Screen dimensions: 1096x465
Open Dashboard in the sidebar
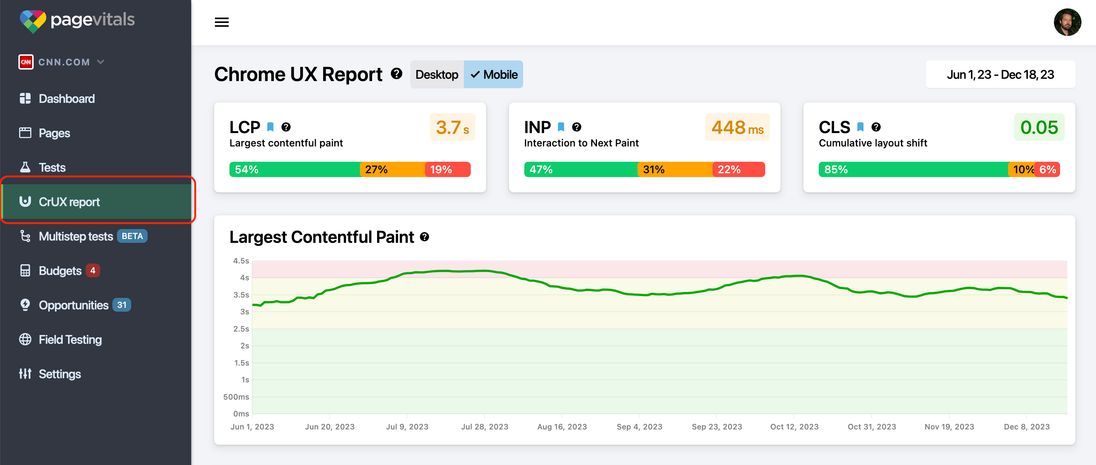[66, 99]
